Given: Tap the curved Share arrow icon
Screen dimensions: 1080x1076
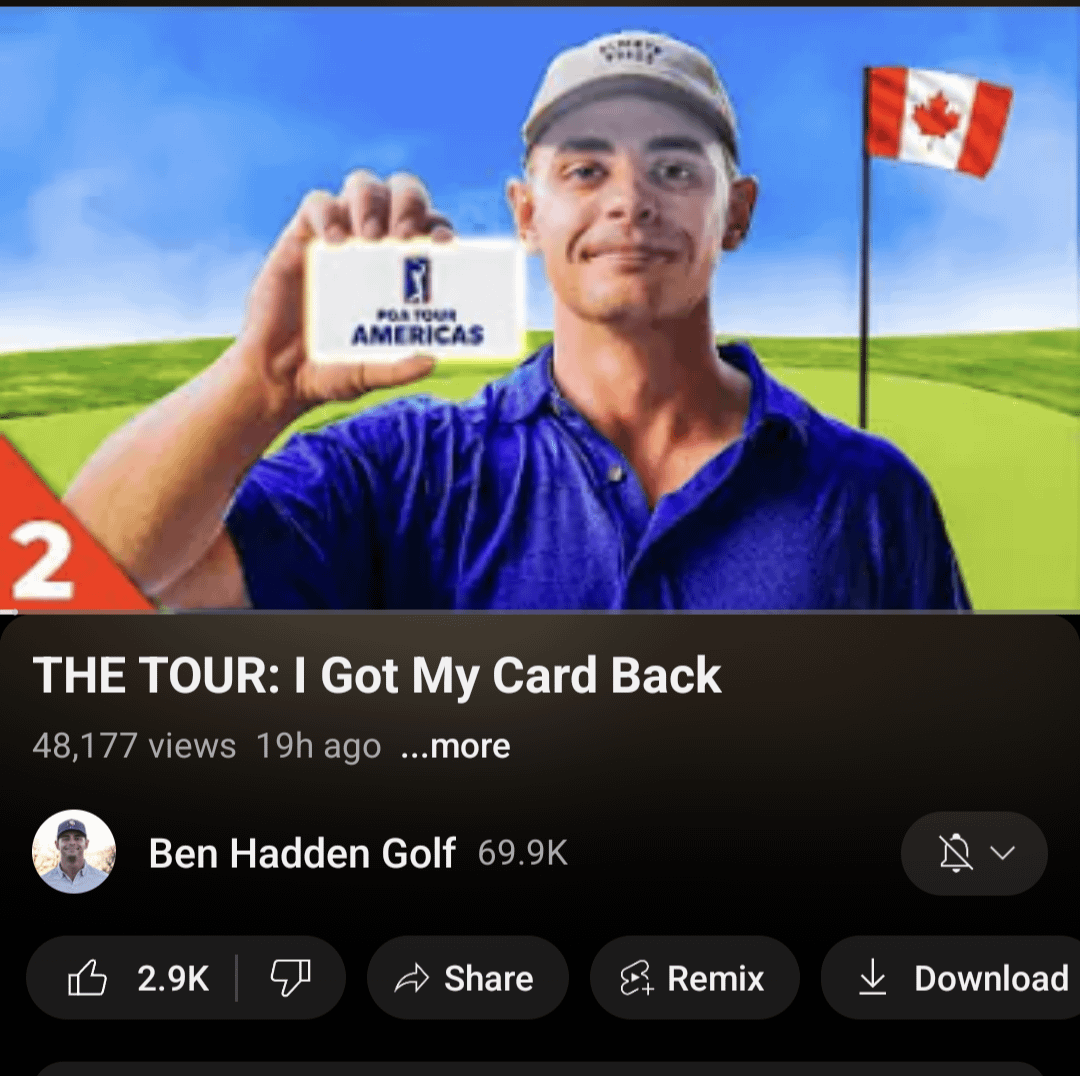Looking at the screenshot, I should pyautogui.click(x=411, y=979).
